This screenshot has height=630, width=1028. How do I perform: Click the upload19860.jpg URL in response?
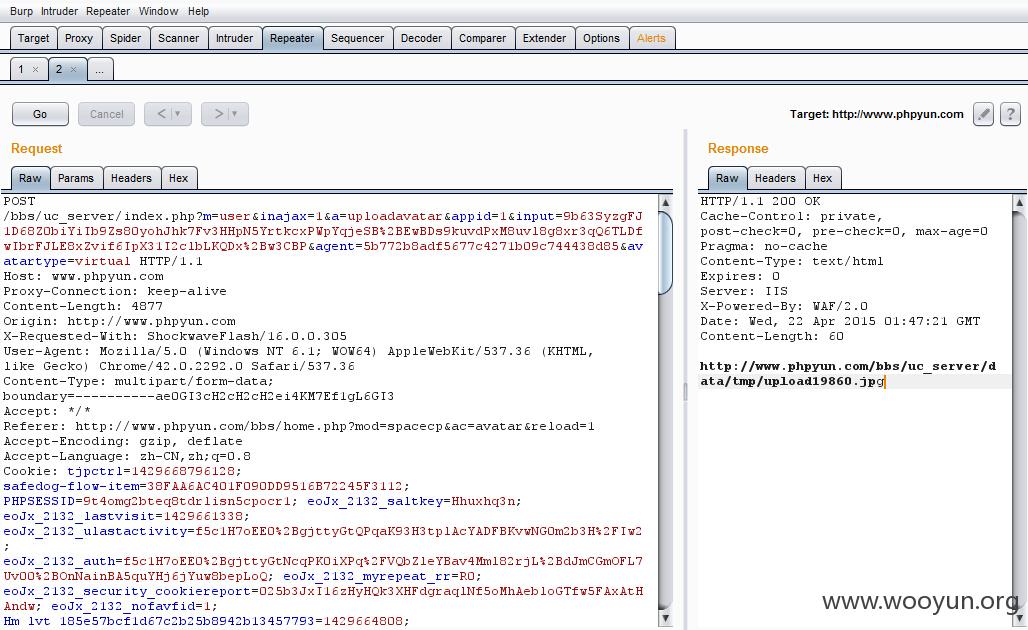click(x=848, y=374)
